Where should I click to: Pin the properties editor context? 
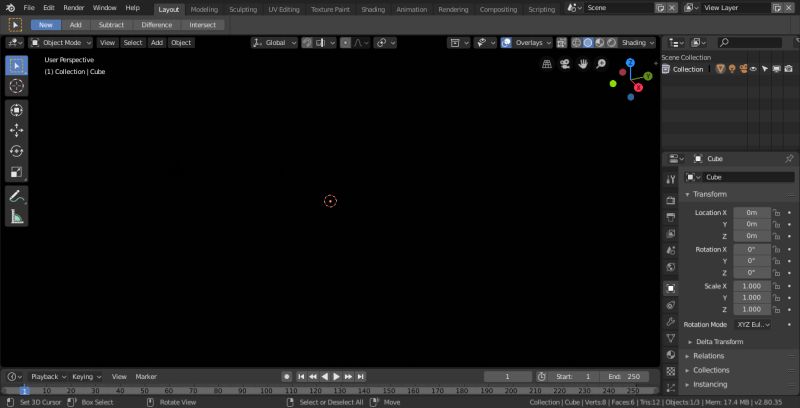(x=789, y=159)
